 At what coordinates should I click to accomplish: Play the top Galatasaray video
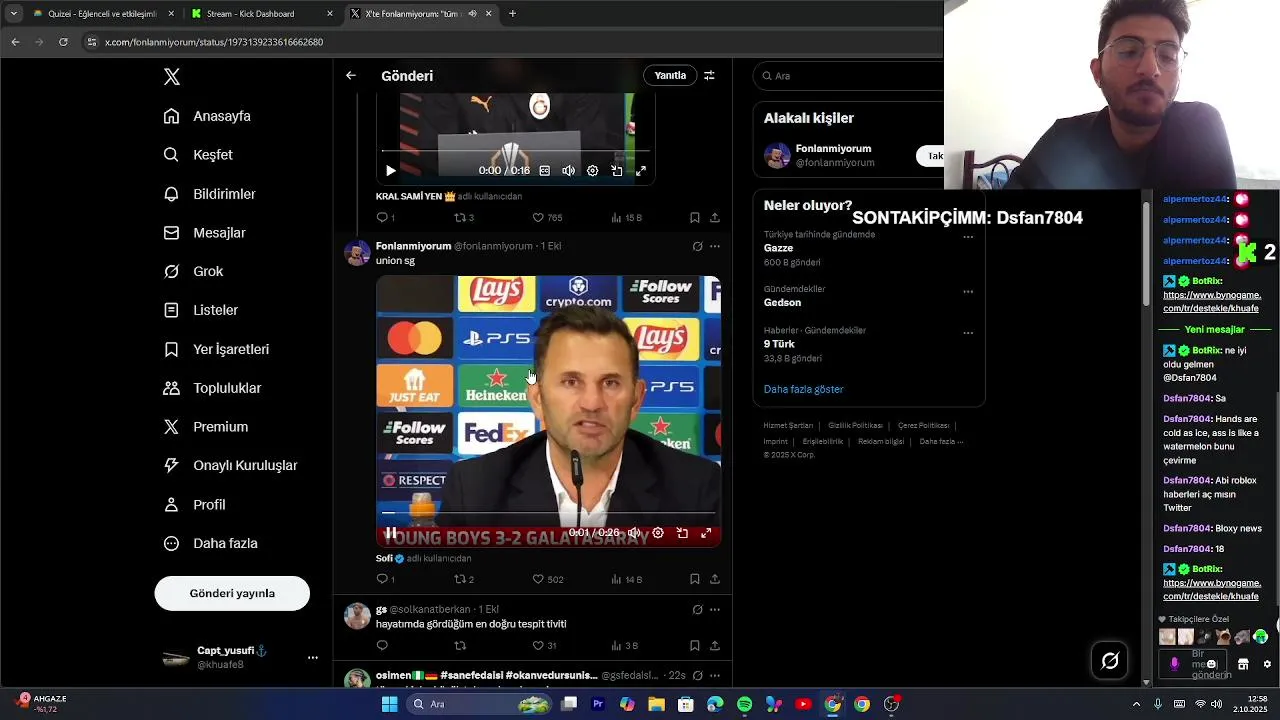[391, 171]
